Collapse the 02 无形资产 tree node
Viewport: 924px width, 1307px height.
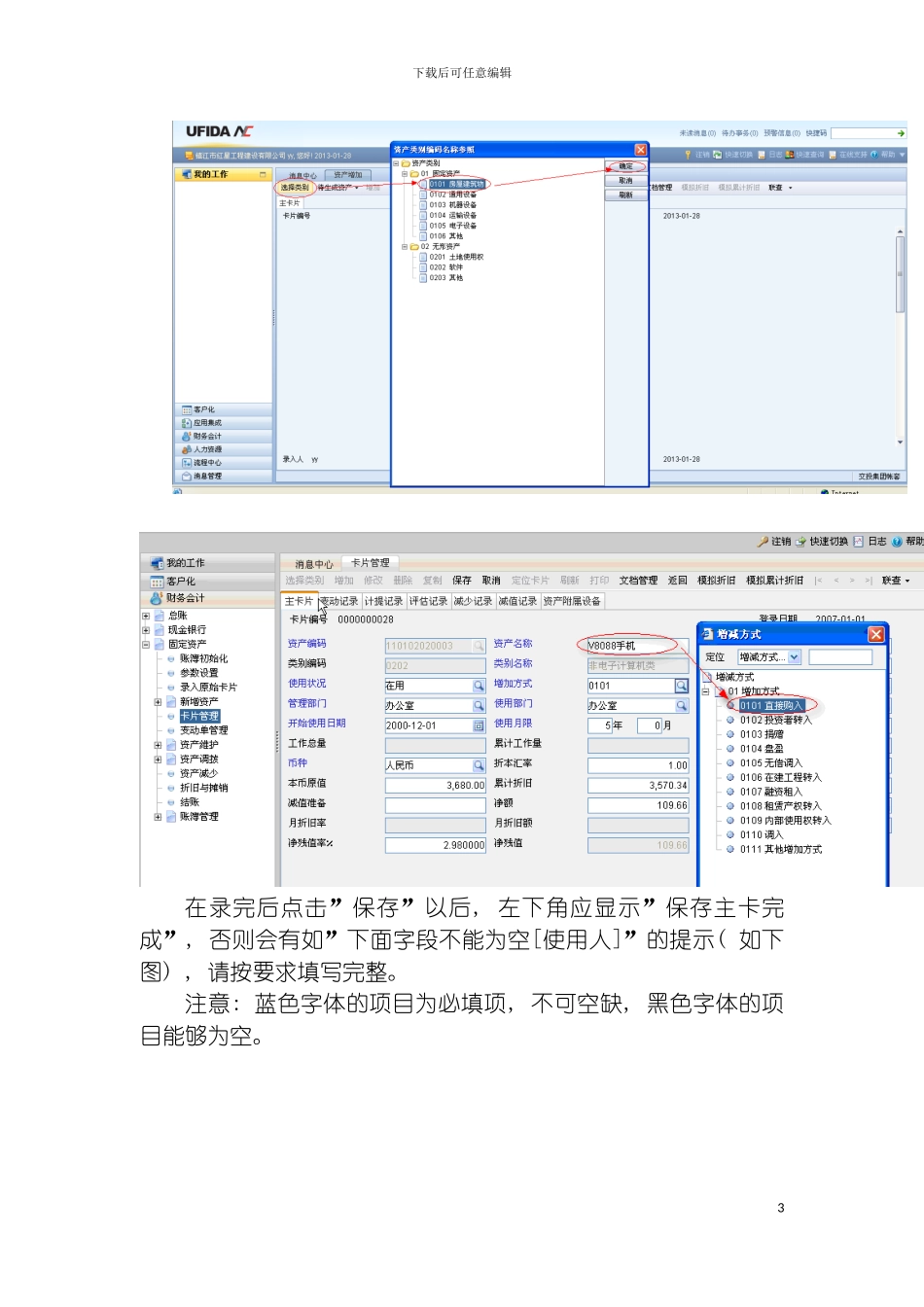(405, 247)
